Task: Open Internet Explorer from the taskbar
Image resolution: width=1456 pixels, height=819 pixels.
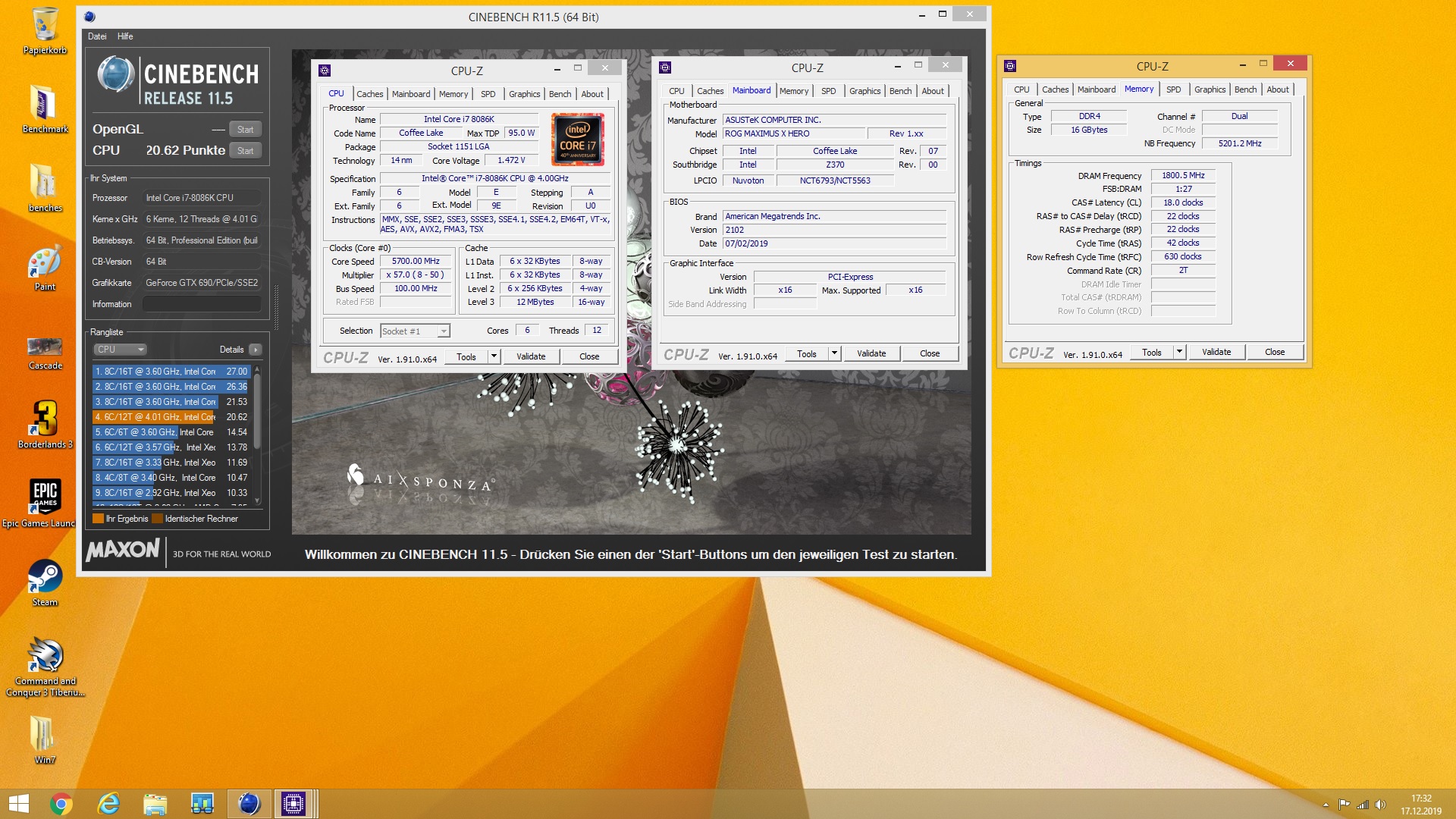Action: coord(109,804)
